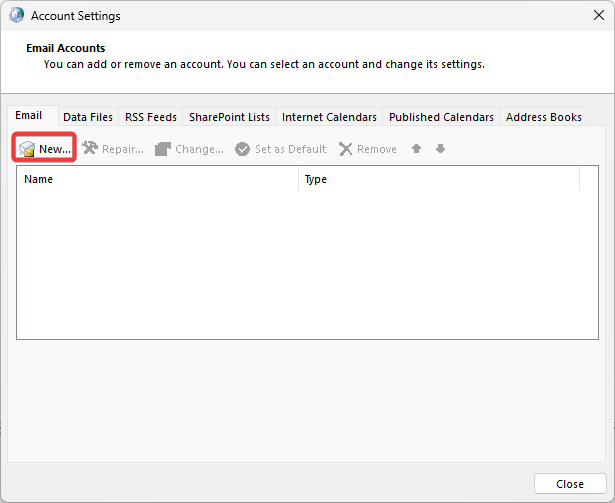Screen dimensions: 615x503
Task: Click the New account envelope icon
Action: tap(27, 149)
